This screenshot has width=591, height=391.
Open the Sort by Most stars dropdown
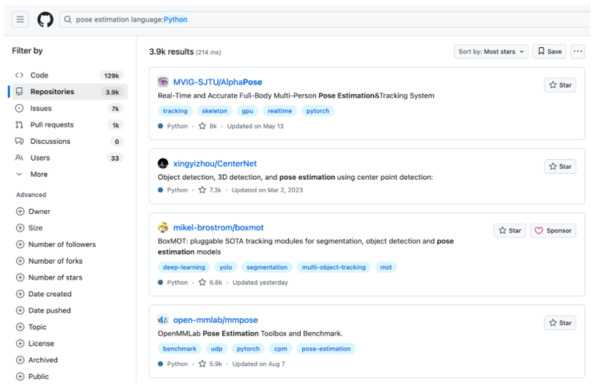pos(491,51)
